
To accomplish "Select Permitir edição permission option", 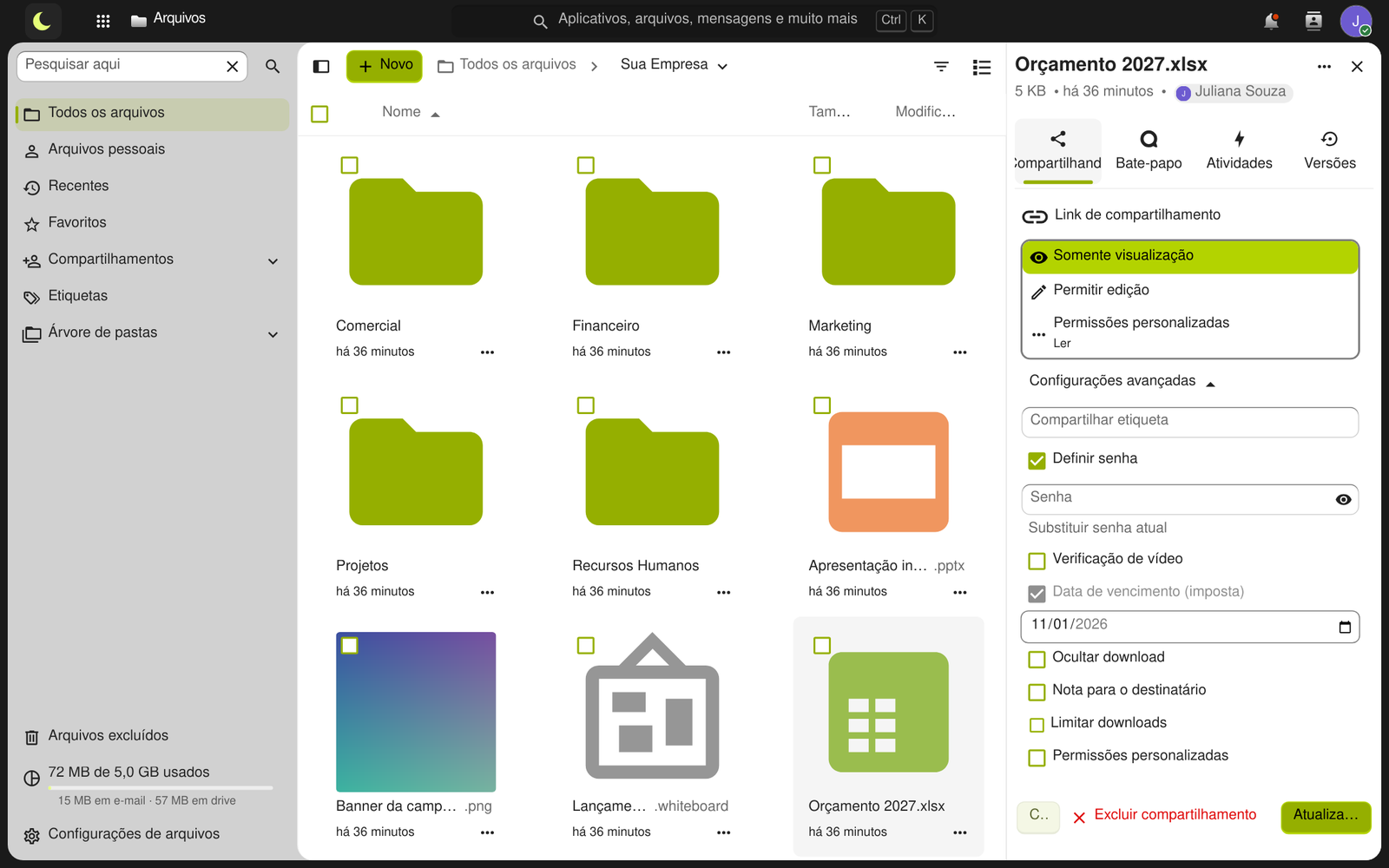I will [1190, 291].
